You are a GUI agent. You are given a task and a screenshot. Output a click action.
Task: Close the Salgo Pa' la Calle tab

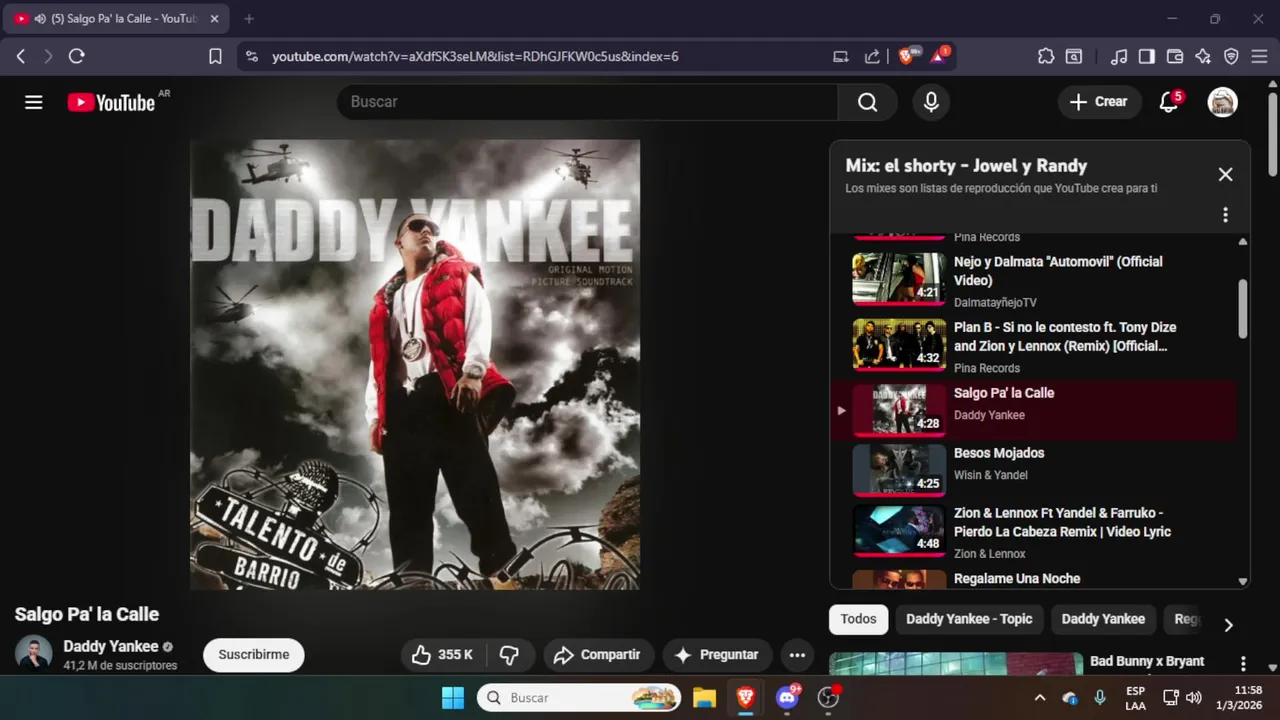[x=214, y=19]
